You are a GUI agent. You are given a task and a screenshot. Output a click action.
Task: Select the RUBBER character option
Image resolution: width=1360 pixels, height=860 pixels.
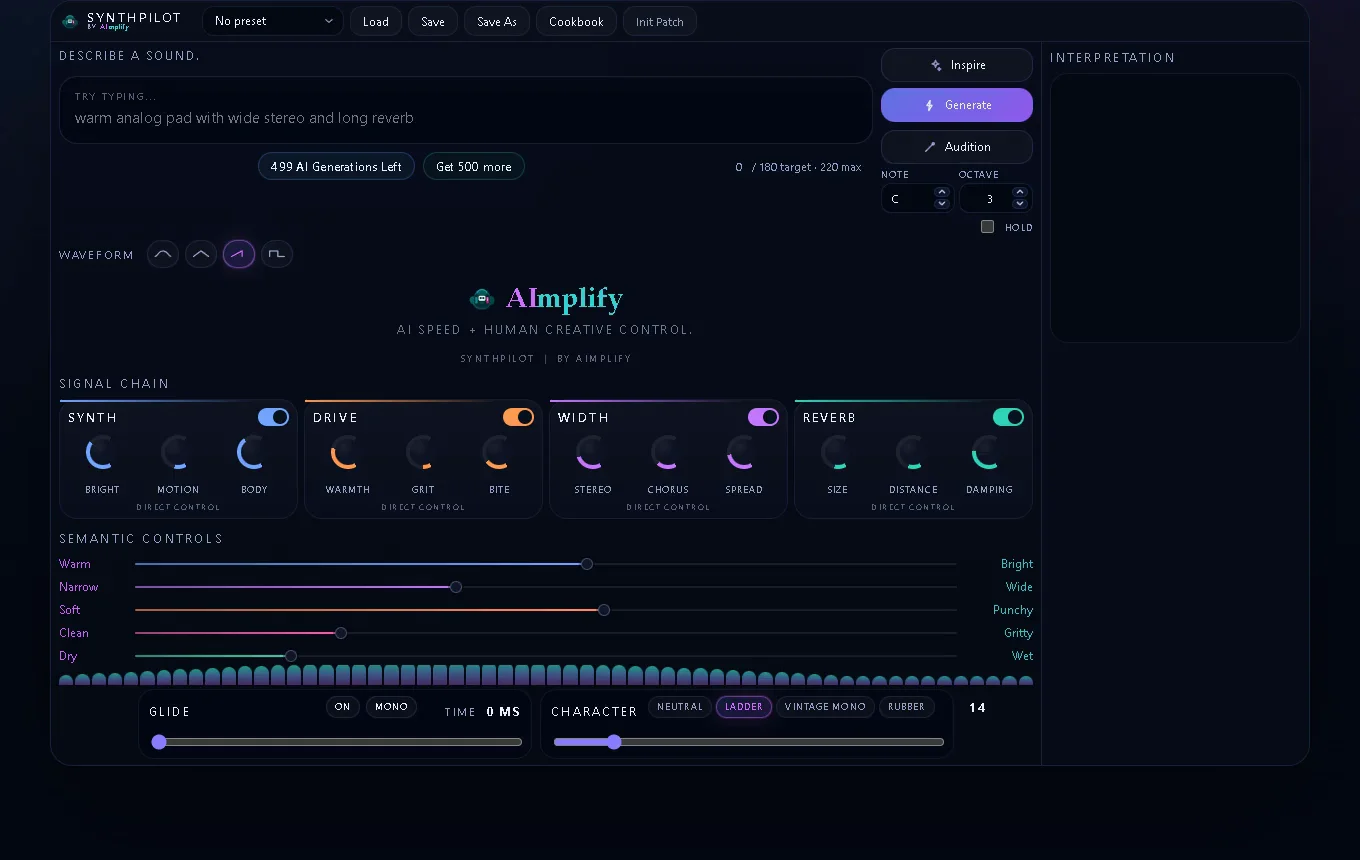coord(906,707)
